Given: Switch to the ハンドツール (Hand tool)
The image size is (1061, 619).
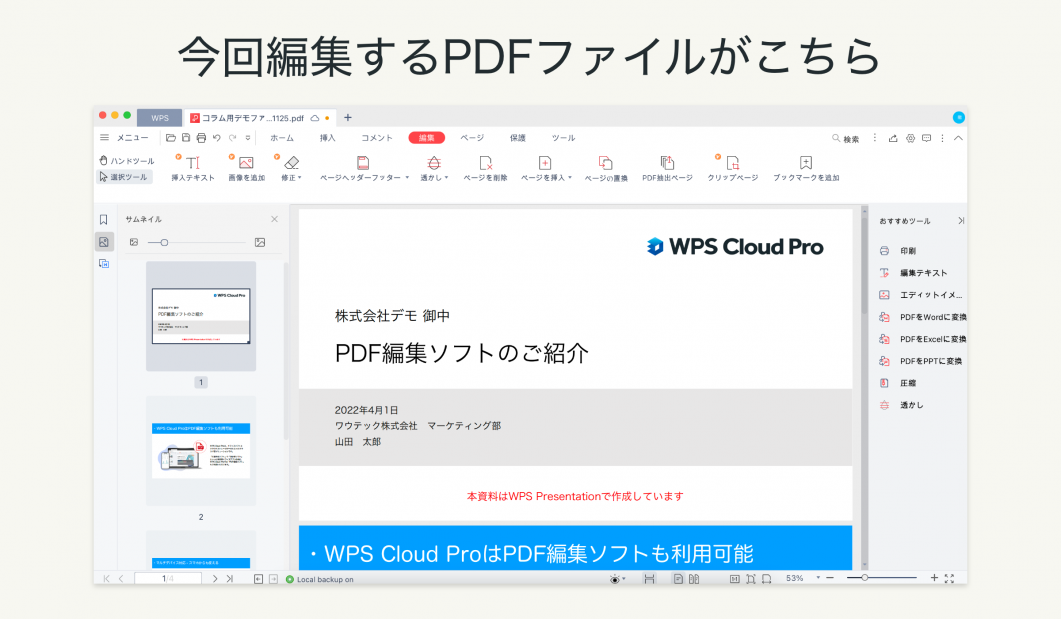Looking at the screenshot, I should click(129, 161).
